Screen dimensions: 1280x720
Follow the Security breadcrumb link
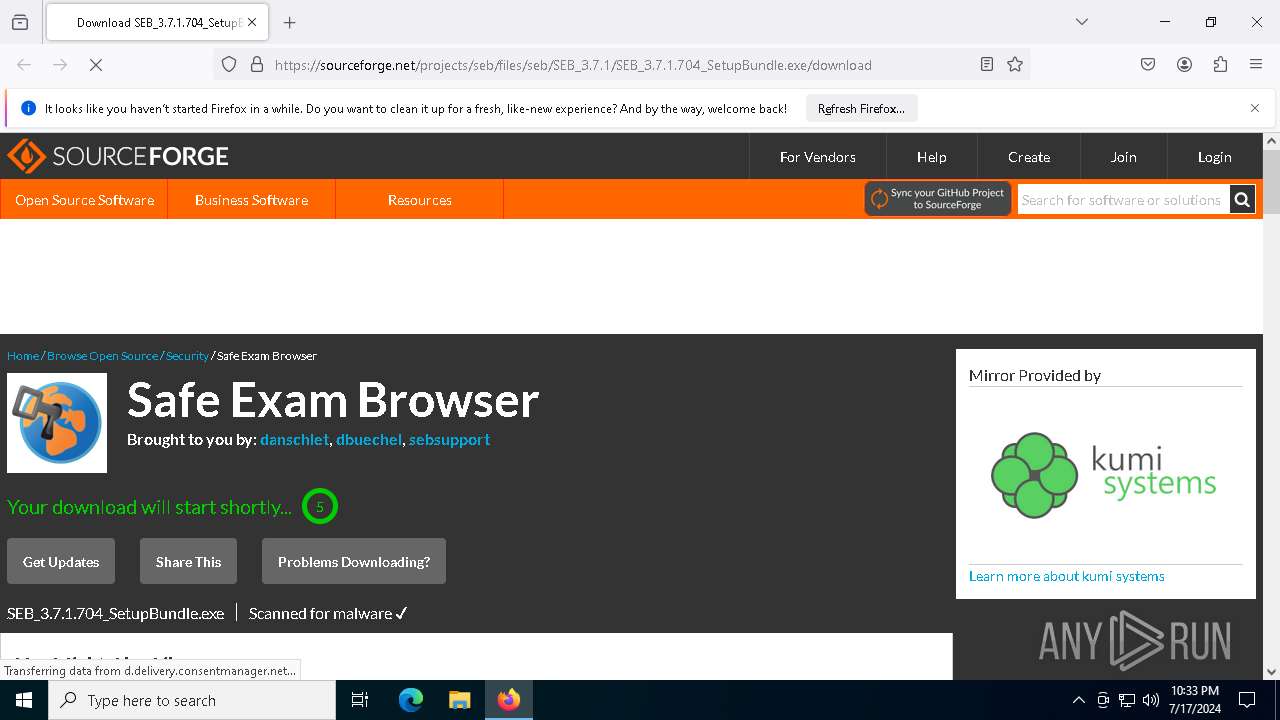[x=187, y=356]
